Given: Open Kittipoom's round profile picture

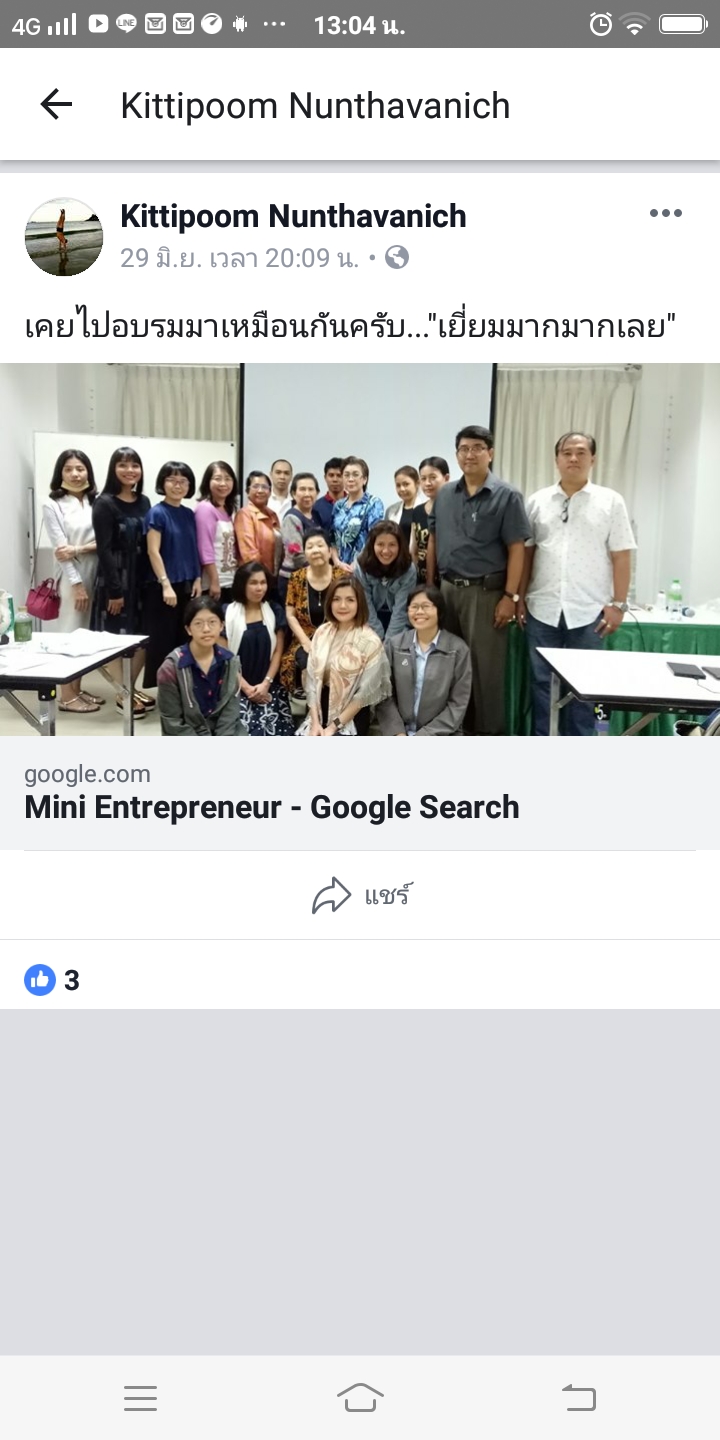Looking at the screenshot, I should pos(64,237).
